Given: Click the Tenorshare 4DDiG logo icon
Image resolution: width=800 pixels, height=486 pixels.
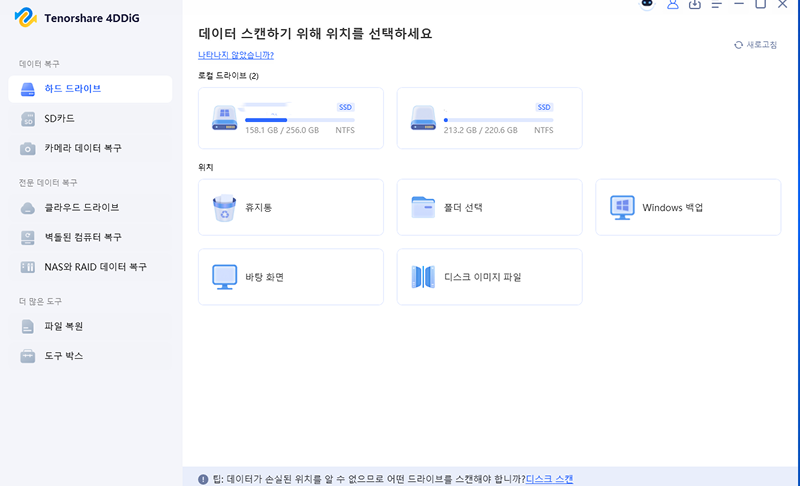Looking at the screenshot, I should pos(26,17).
